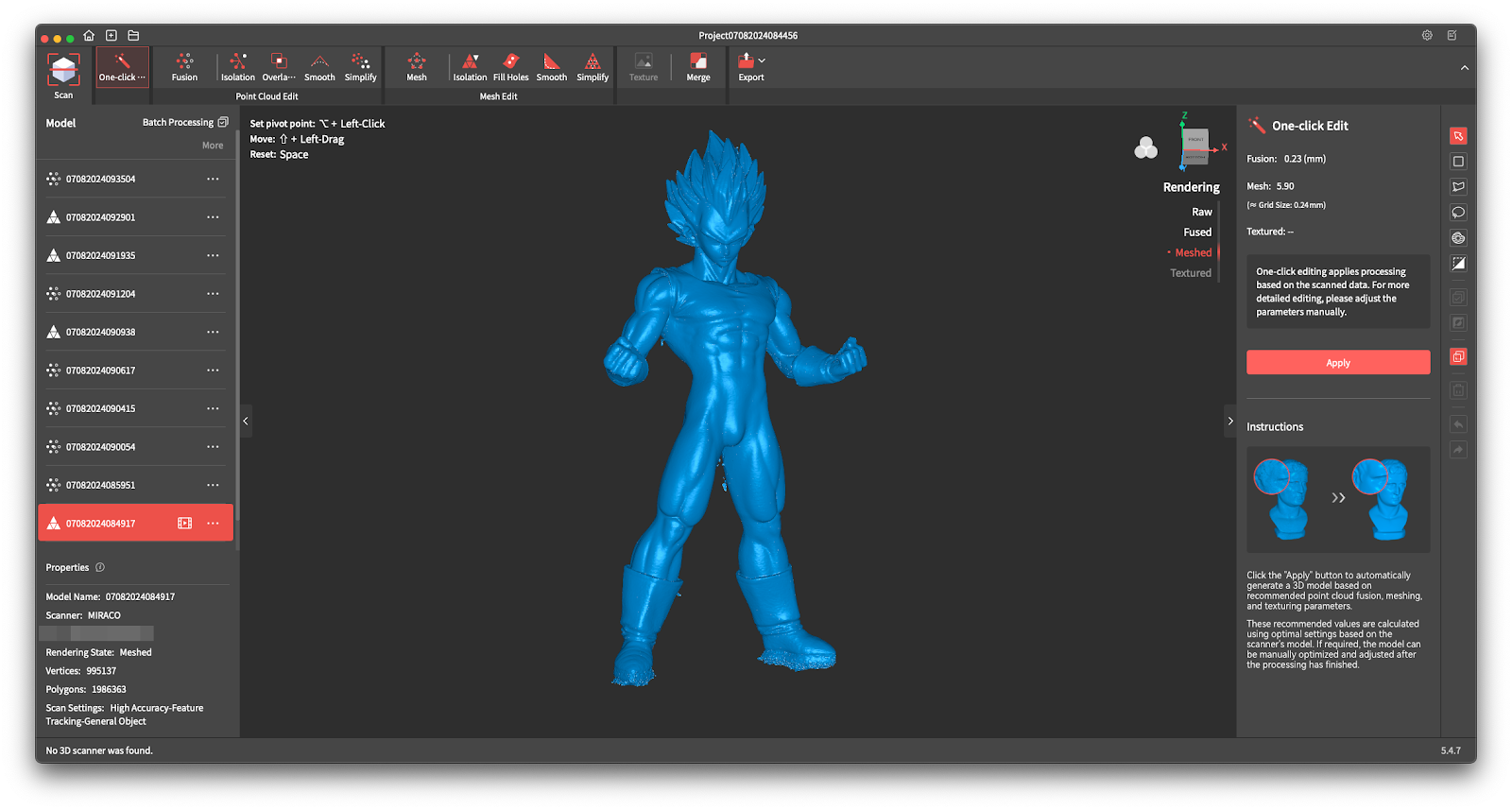The image size is (1512, 810).
Task: Click the Apply button
Action: pos(1337,363)
